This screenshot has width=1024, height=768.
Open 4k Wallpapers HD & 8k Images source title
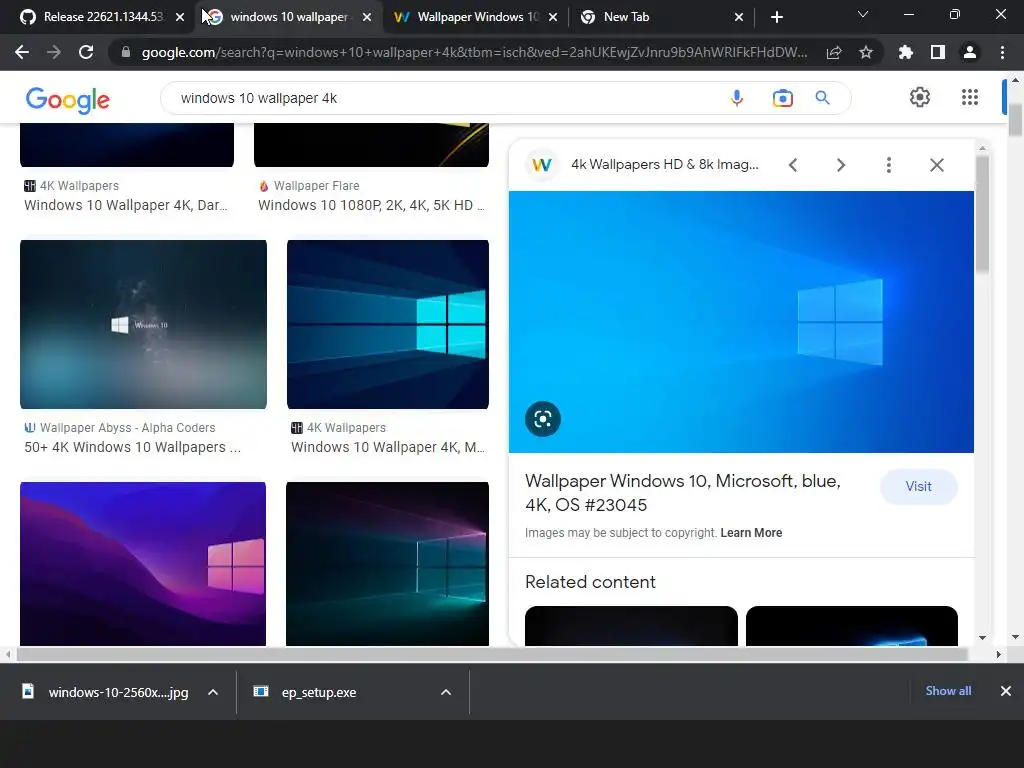pos(665,165)
